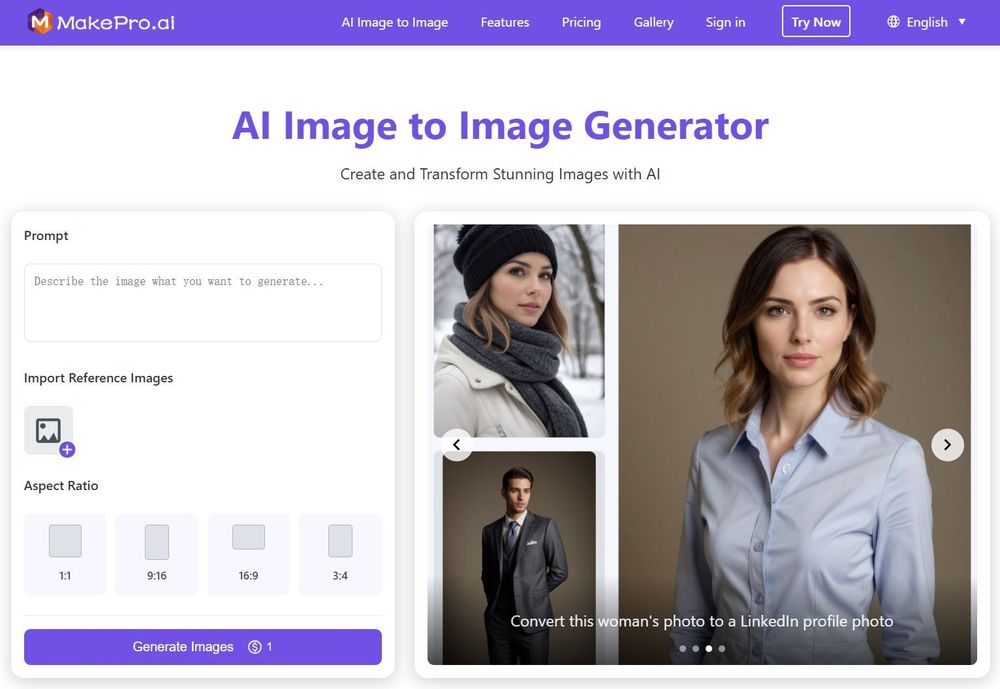
Task: Open the AI Image to Image menu item
Action: coord(395,21)
